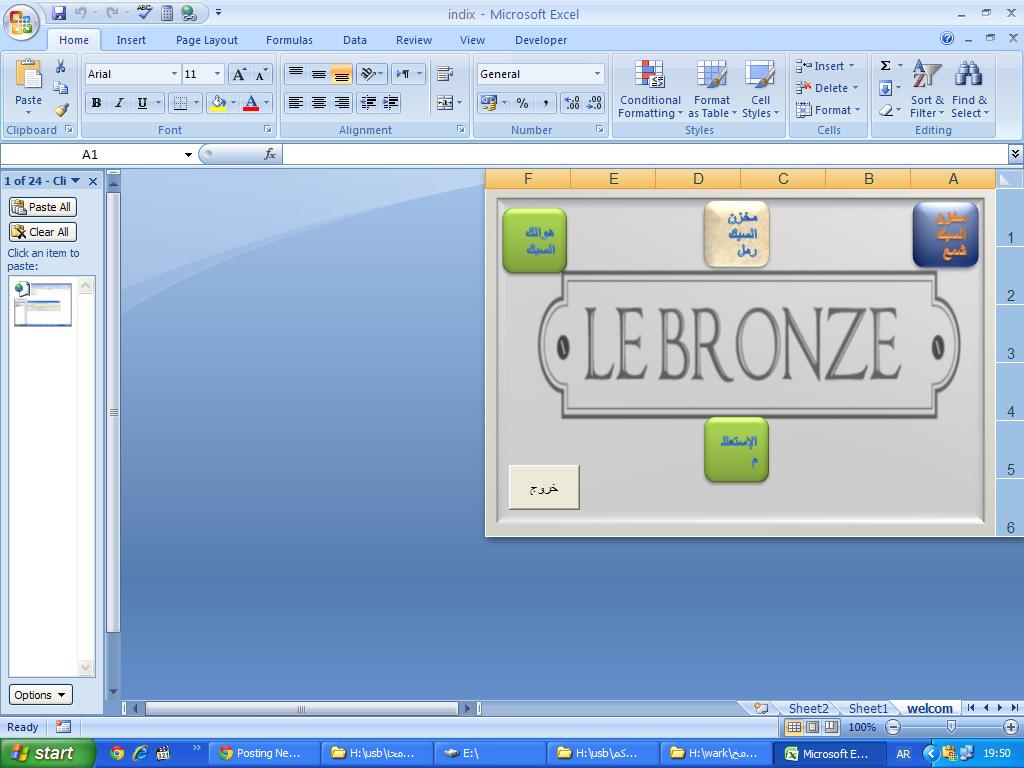Switch to the Formulas tab
This screenshot has width=1024, height=768.
[289, 40]
